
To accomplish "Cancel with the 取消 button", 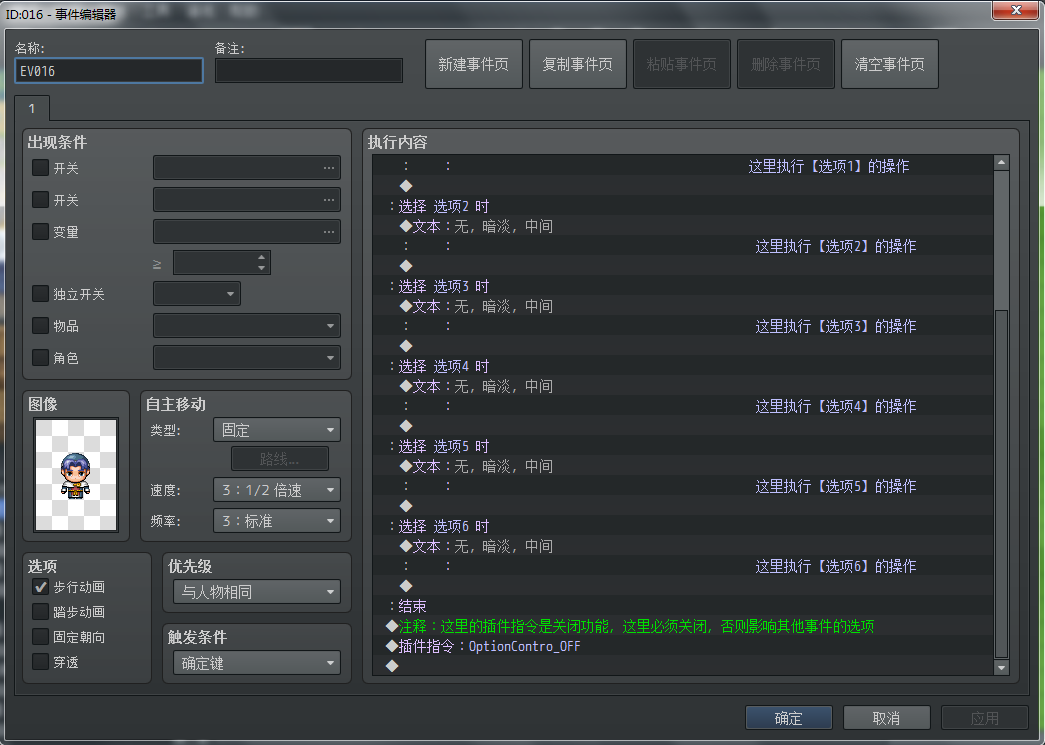I will [886, 718].
